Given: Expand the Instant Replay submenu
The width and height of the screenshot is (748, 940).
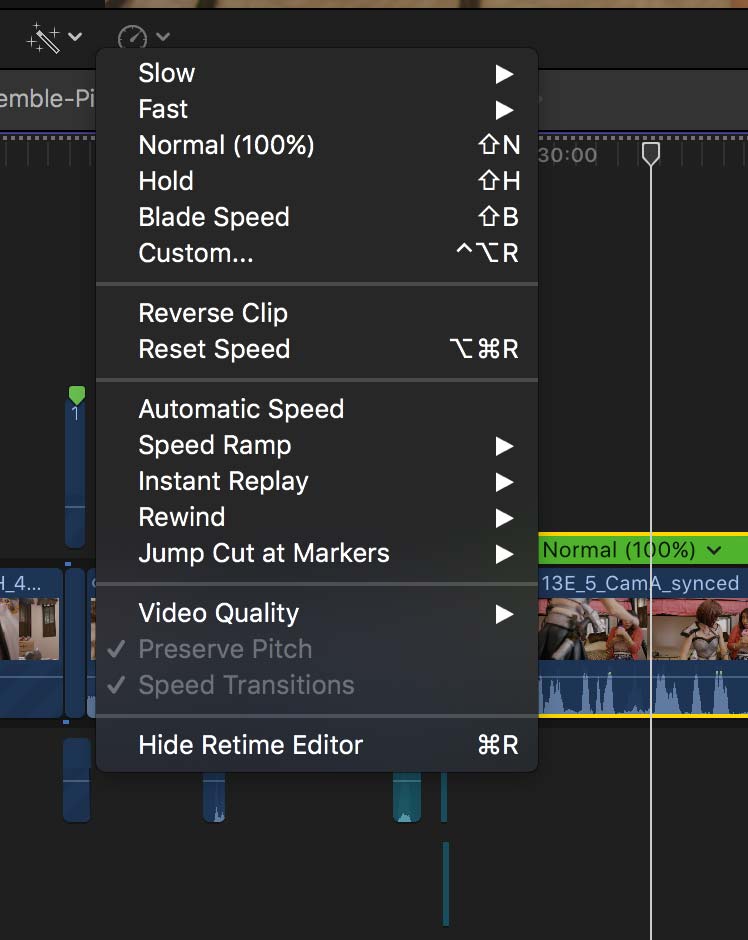Looking at the screenshot, I should click(x=316, y=481).
